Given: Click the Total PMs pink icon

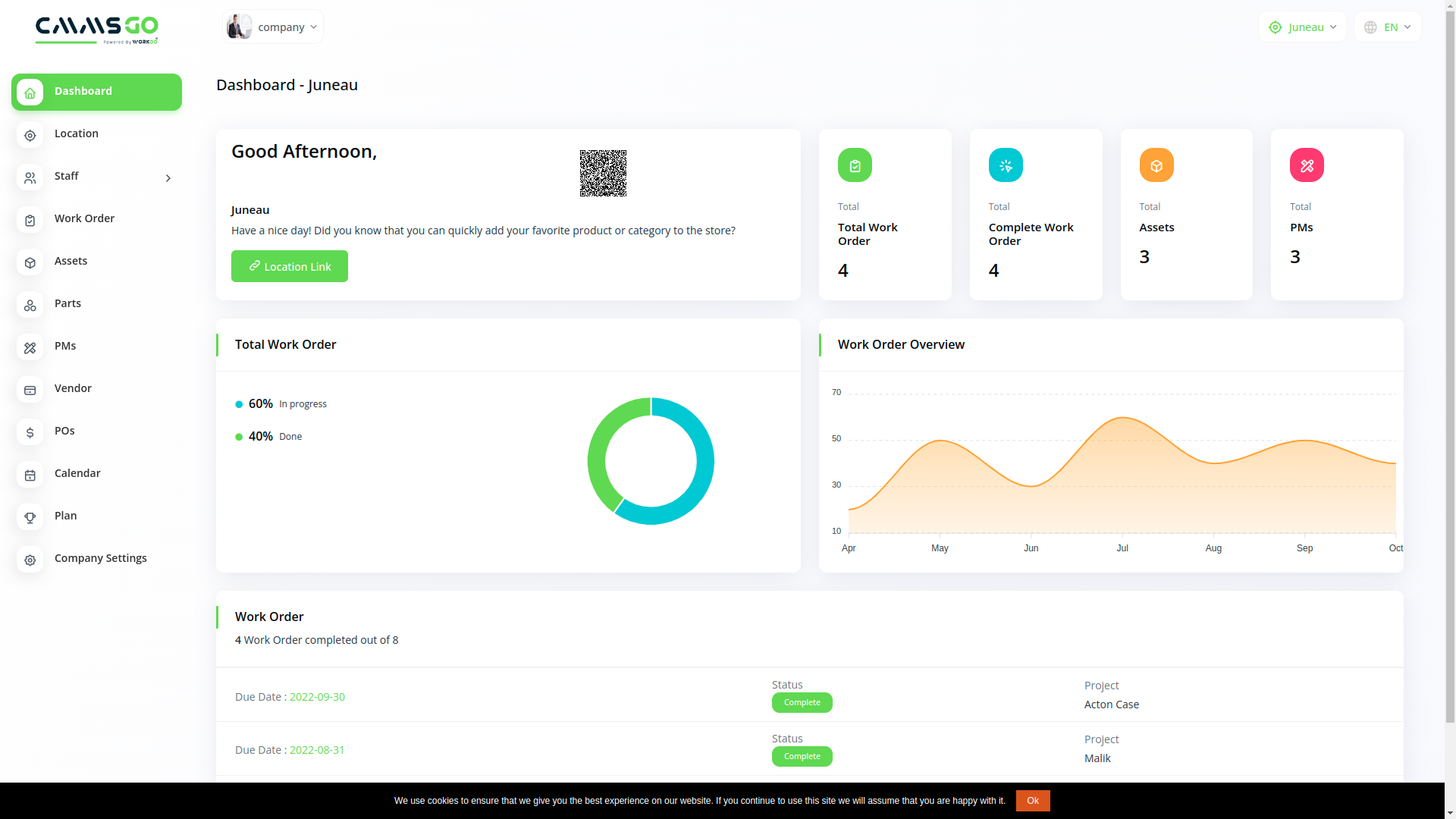Looking at the screenshot, I should point(1306,165).
